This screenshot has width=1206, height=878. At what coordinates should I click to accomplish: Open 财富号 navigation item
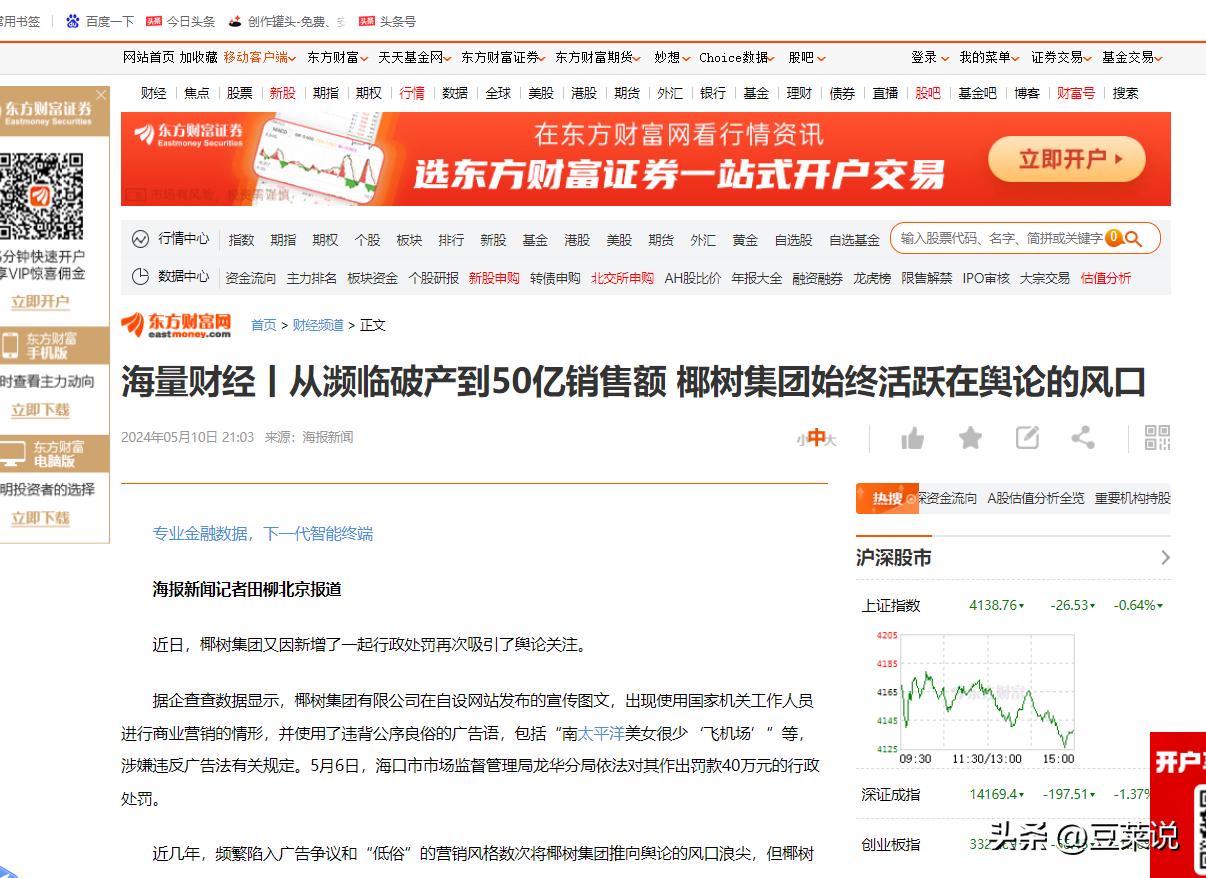(x=1076, y=93)
